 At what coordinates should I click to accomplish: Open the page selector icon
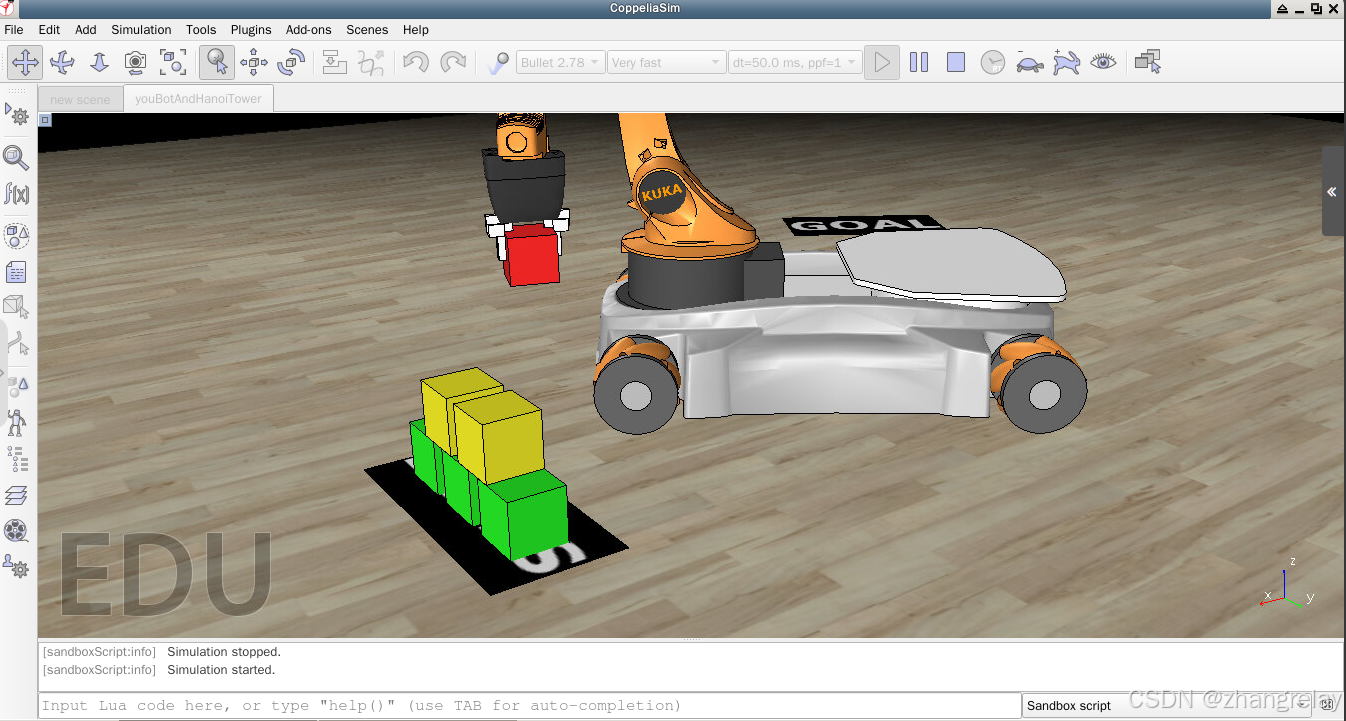pyautogui.click(x=1148, y=62)
